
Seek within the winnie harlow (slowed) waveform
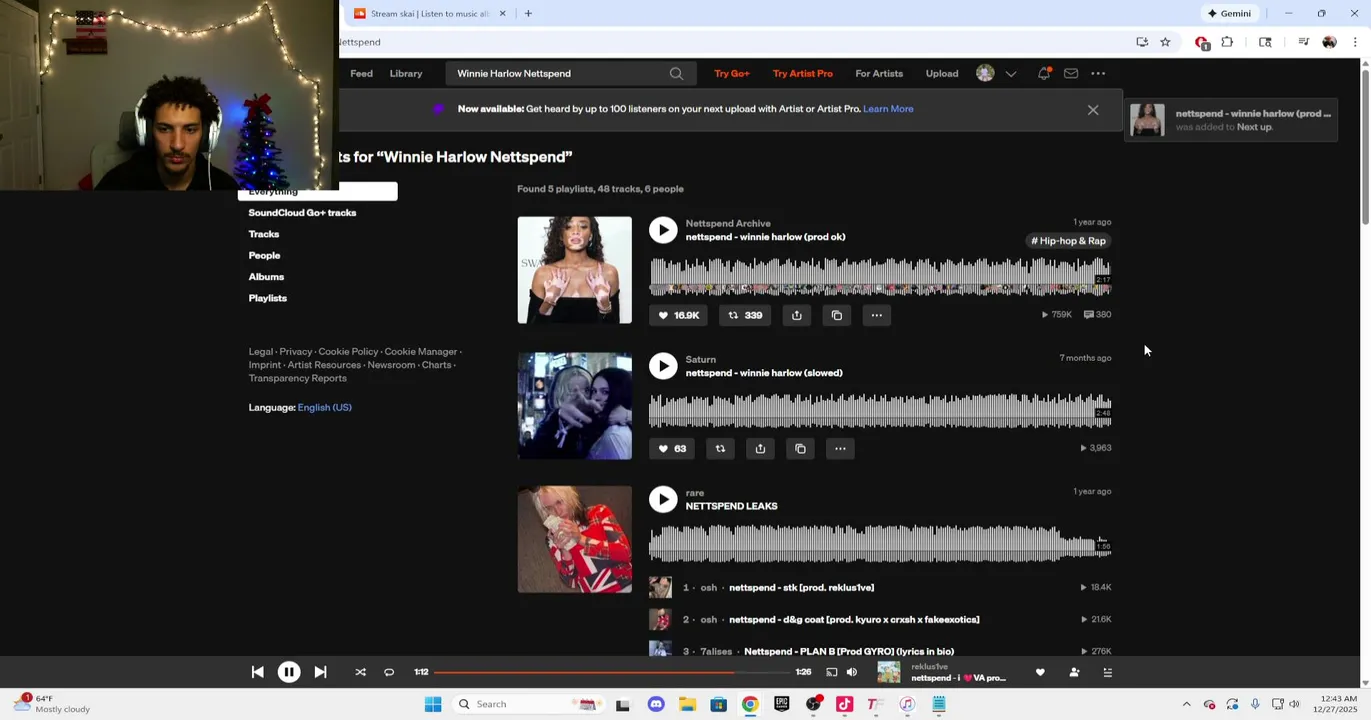coord(880,411)
